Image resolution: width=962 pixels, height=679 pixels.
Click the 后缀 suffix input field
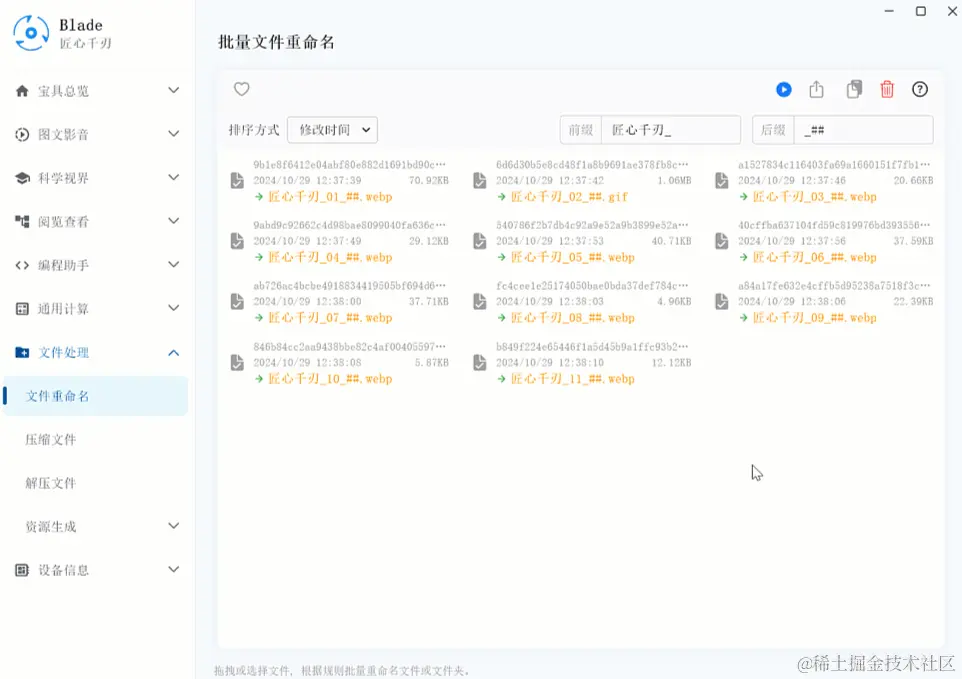[x=863, y=130]
